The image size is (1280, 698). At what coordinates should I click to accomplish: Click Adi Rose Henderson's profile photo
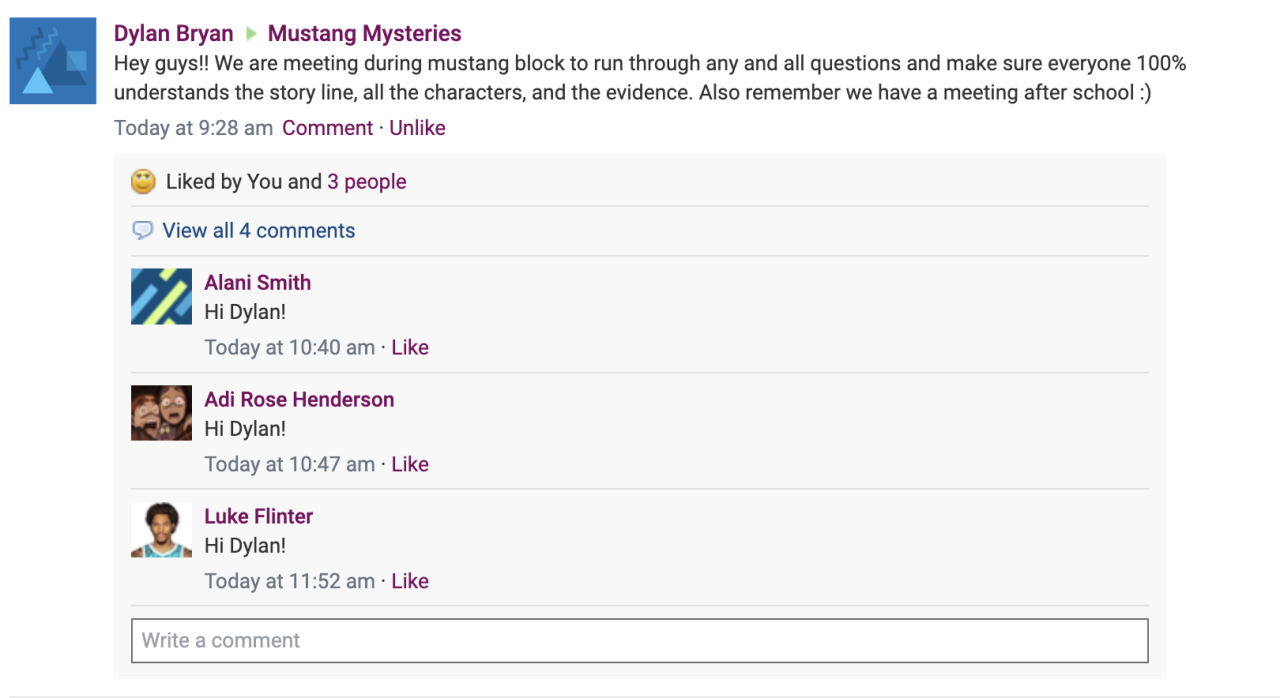click(161, 413)
